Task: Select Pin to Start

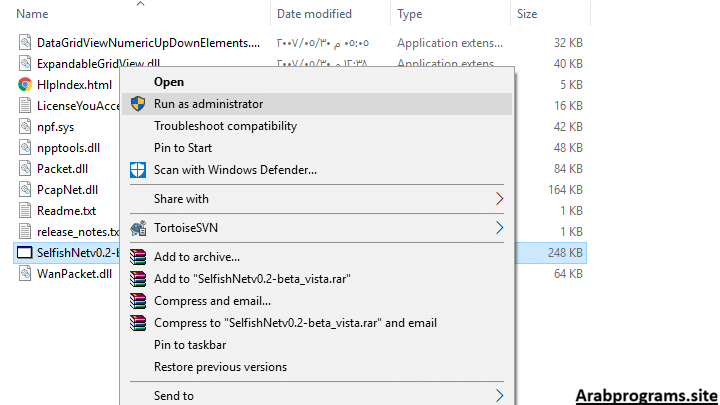Action: pos(317,148)
